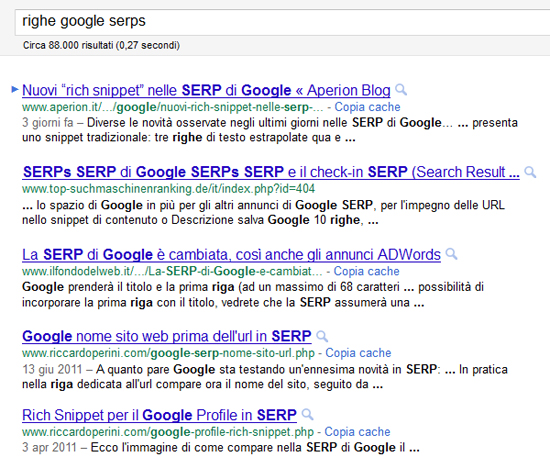Click preview magnifier next to Aperion Blog result
Viewport: 550px width, 457px height.
(x=401, y=90)
